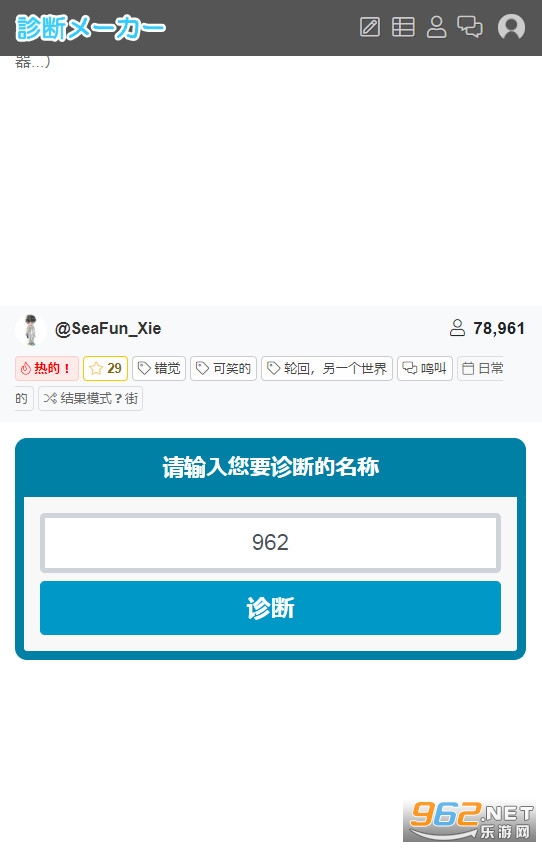Image resolution: width=542 pixels, height=848 pixels.
Task: Open the comments chat bubbles icon
Action: [470, 26]
